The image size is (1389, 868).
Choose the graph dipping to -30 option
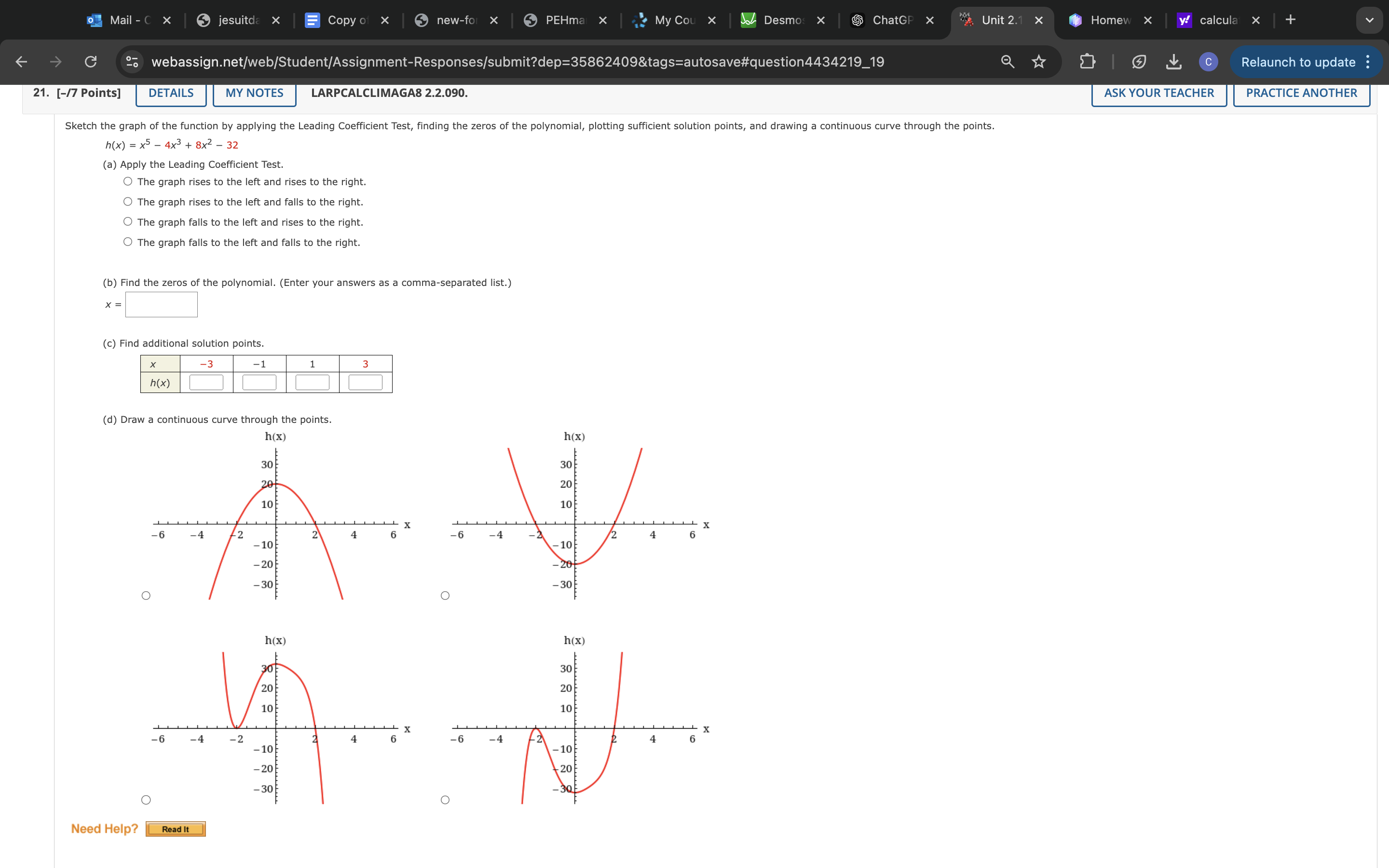445,800
